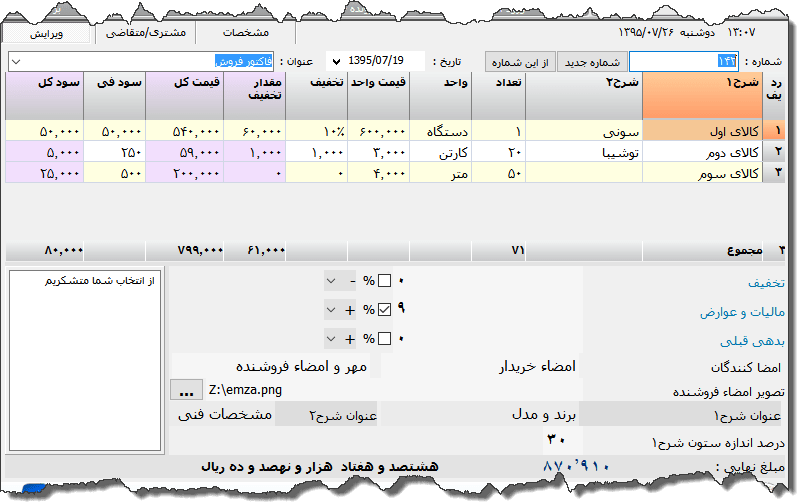
Task: Uncheck the مالیات و عوارض percent checkbox
Action: [x=385, y=310]
